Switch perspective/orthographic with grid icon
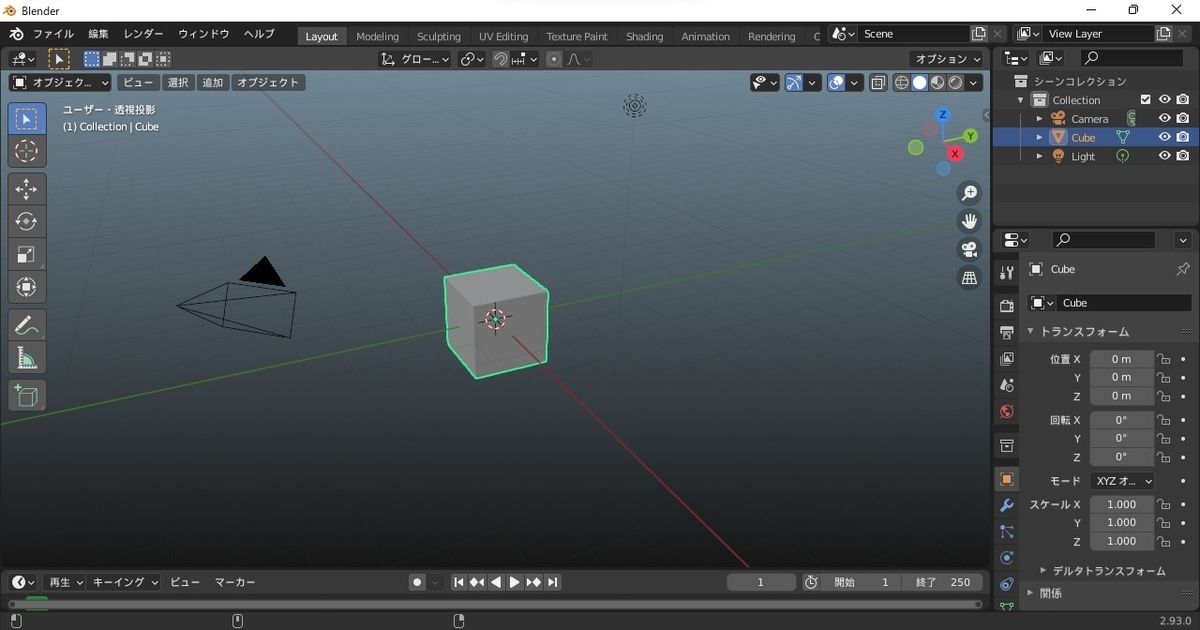The image size is (1200, 630). tap(969, 279)
